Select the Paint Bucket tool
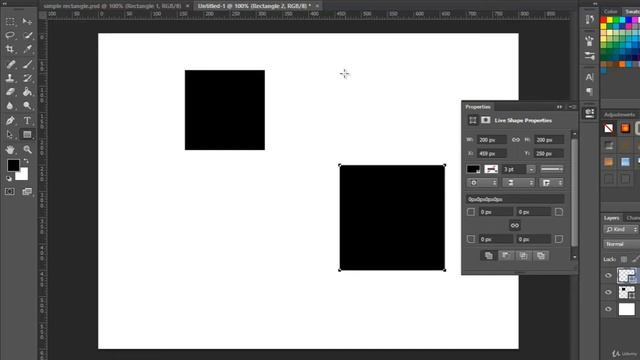 [x=27, y=92]
